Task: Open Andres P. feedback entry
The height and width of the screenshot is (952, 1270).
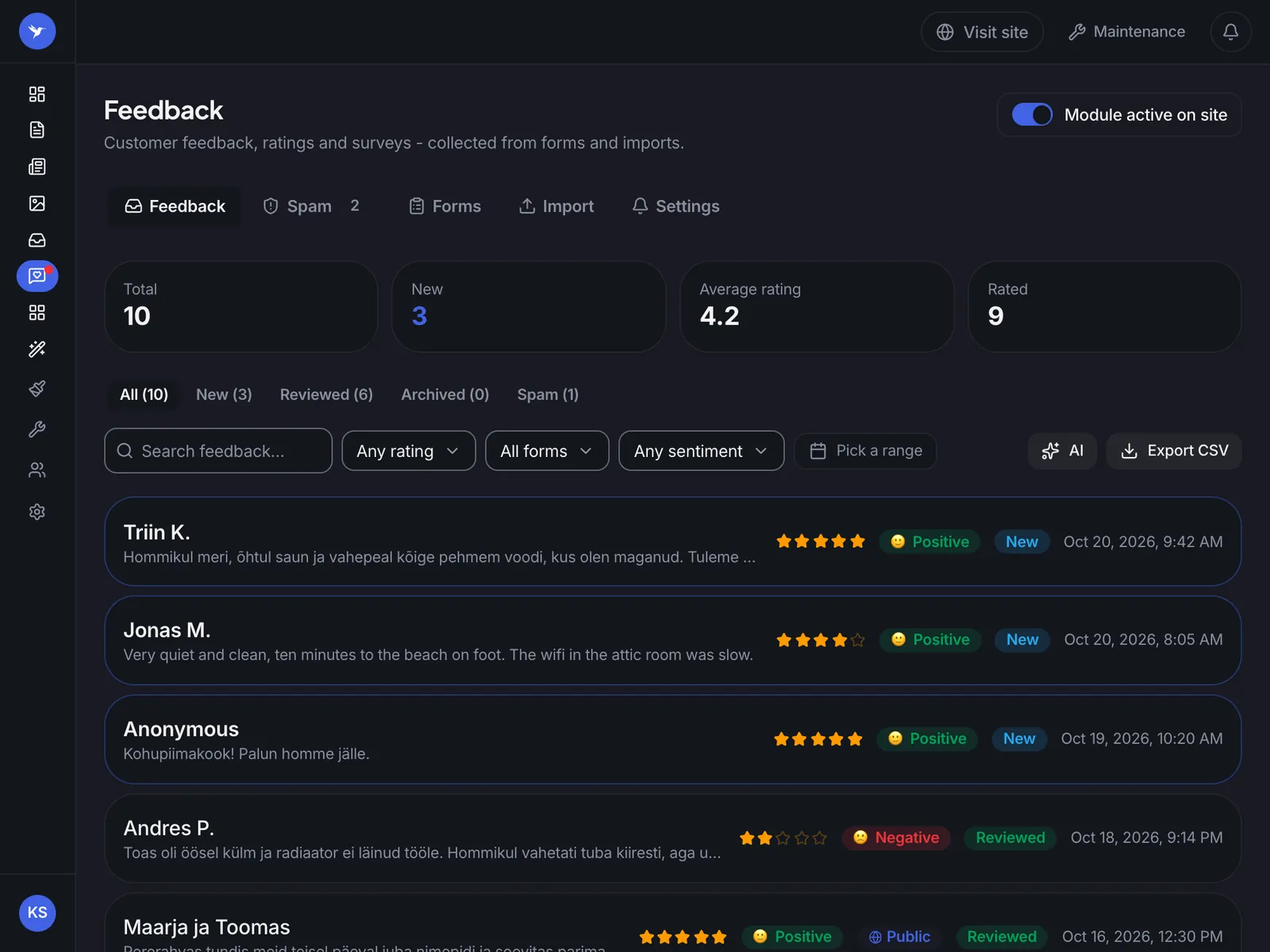Action: pyautogui.click(x=673, y=839)
